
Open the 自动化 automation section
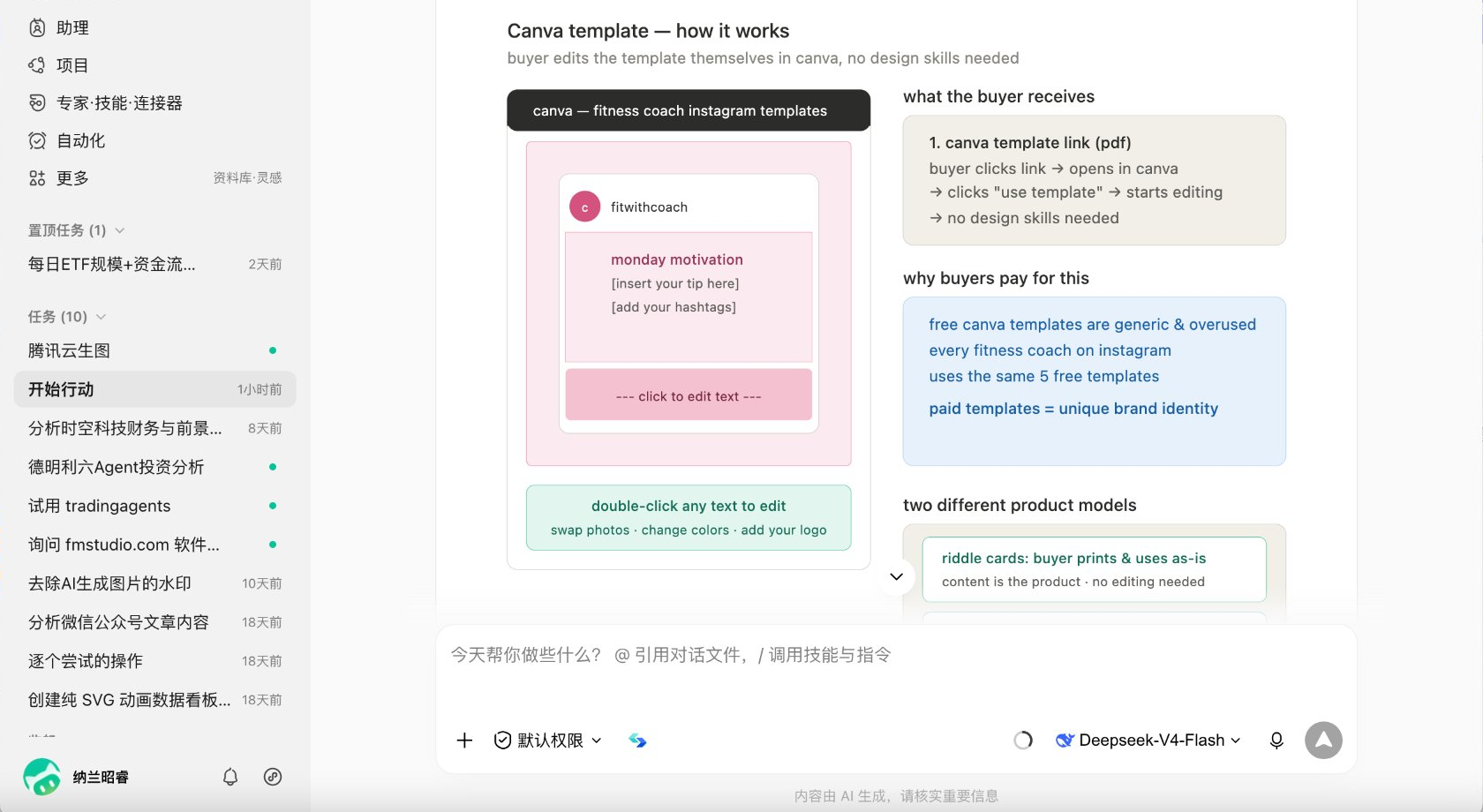click(x=67, y=140)
